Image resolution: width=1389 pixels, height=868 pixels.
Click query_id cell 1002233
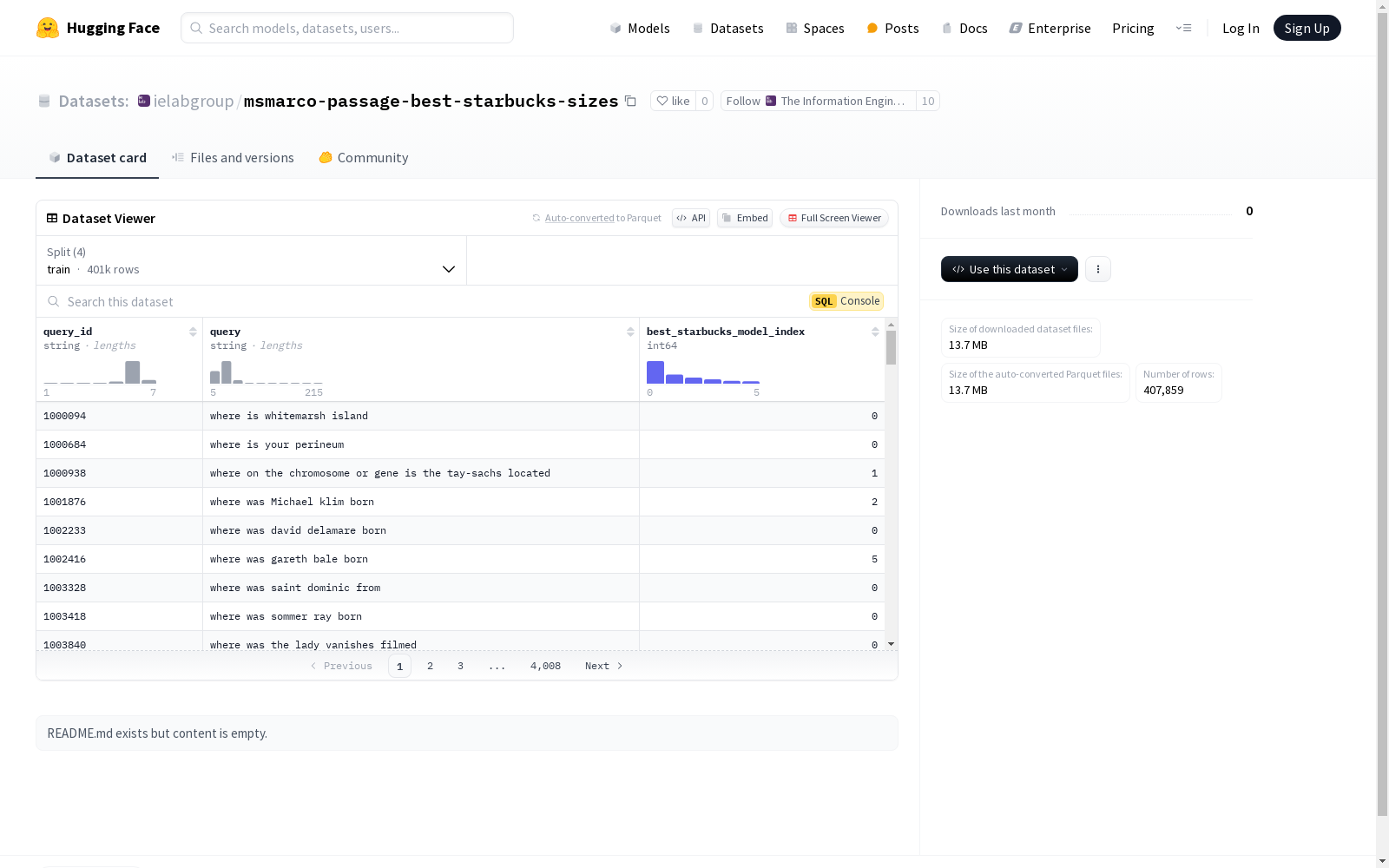119,530
